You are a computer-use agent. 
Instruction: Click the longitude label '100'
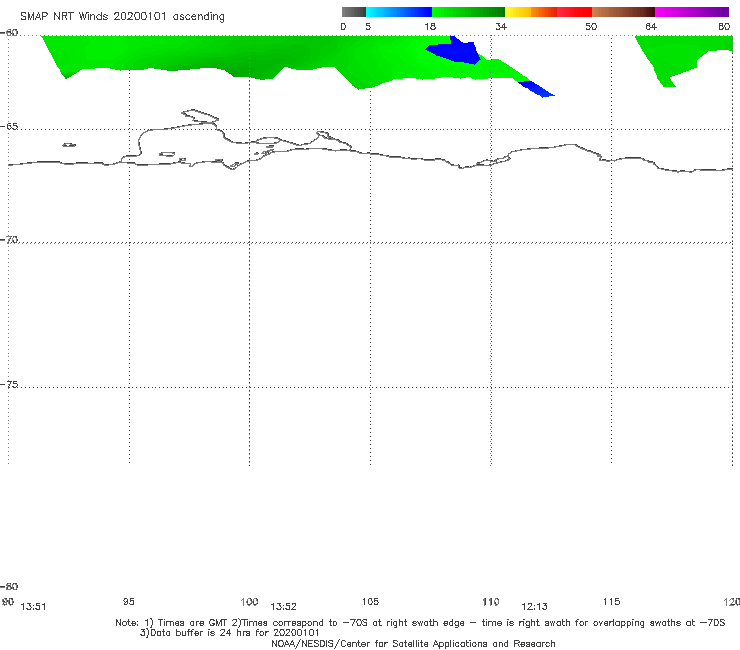pyautogui.click(x=249, y=601)
